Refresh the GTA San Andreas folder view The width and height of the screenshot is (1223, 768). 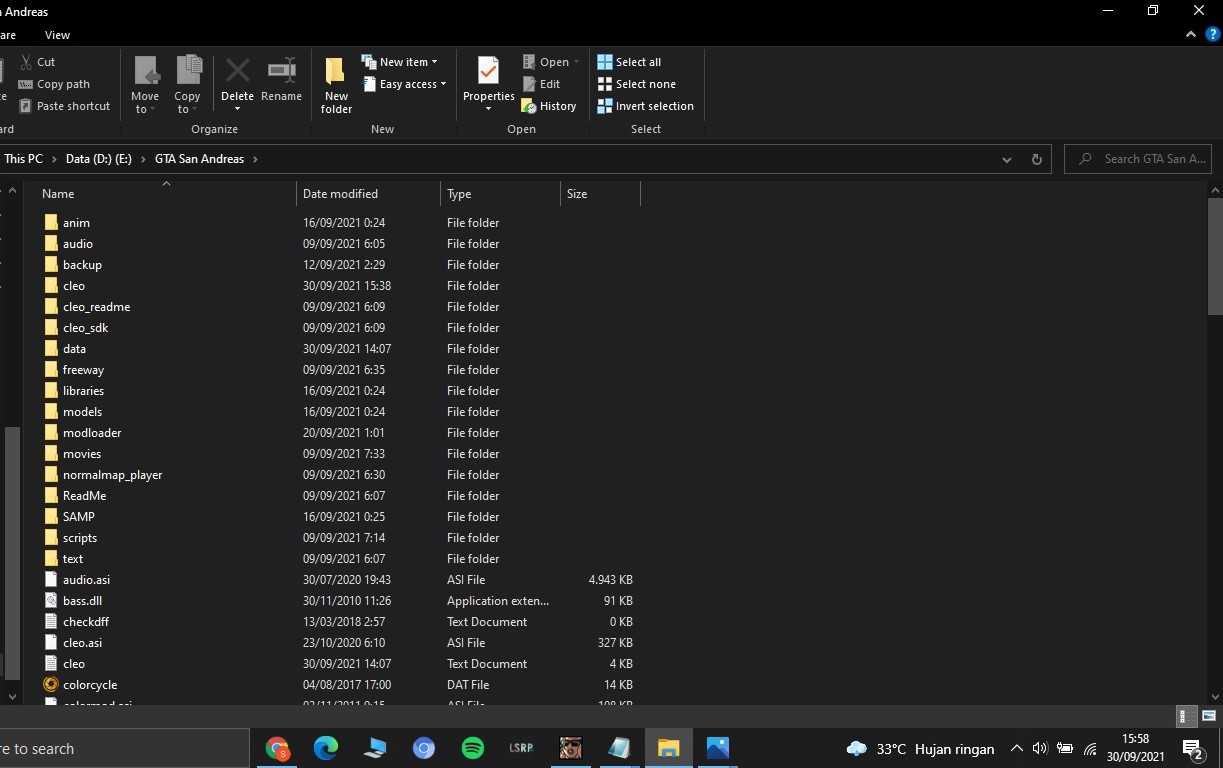[1036, 159]
